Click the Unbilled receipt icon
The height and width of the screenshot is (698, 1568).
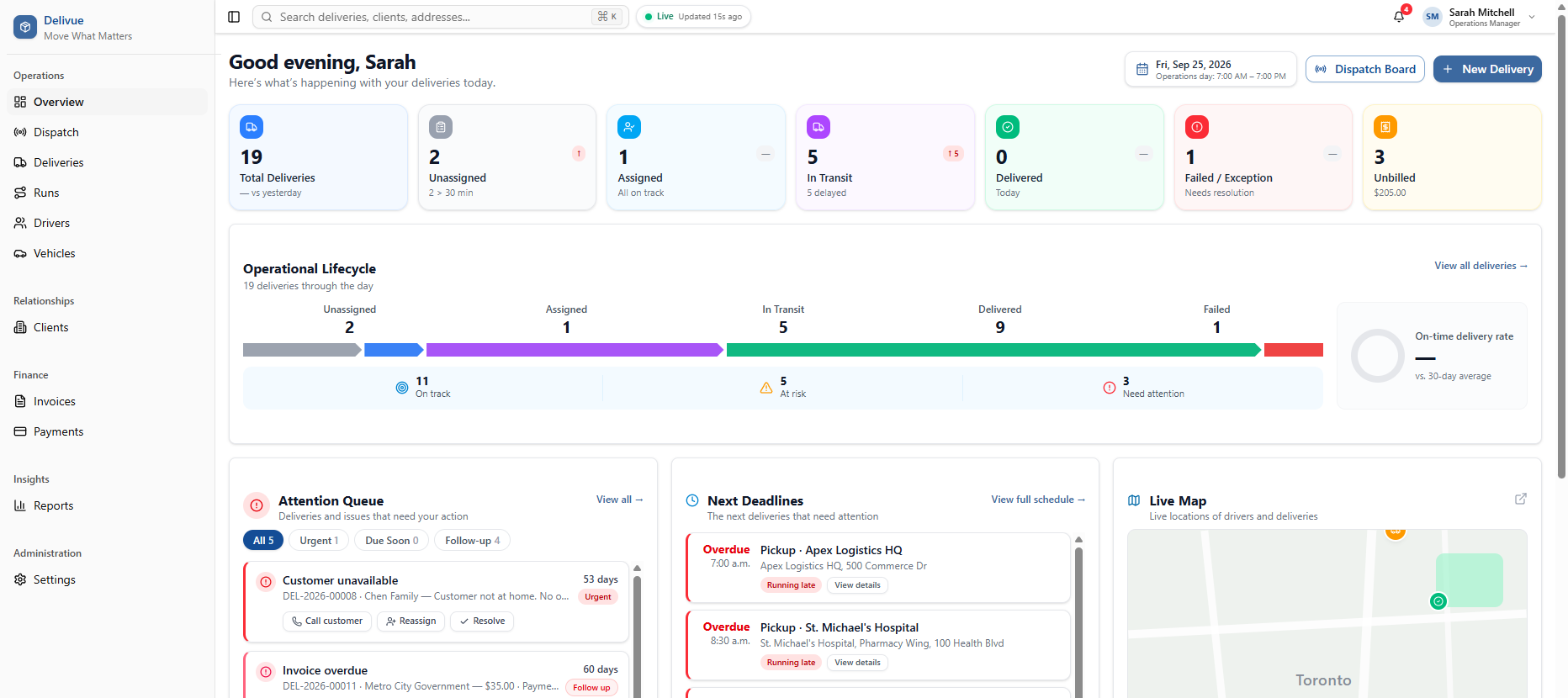[1385, 127]
